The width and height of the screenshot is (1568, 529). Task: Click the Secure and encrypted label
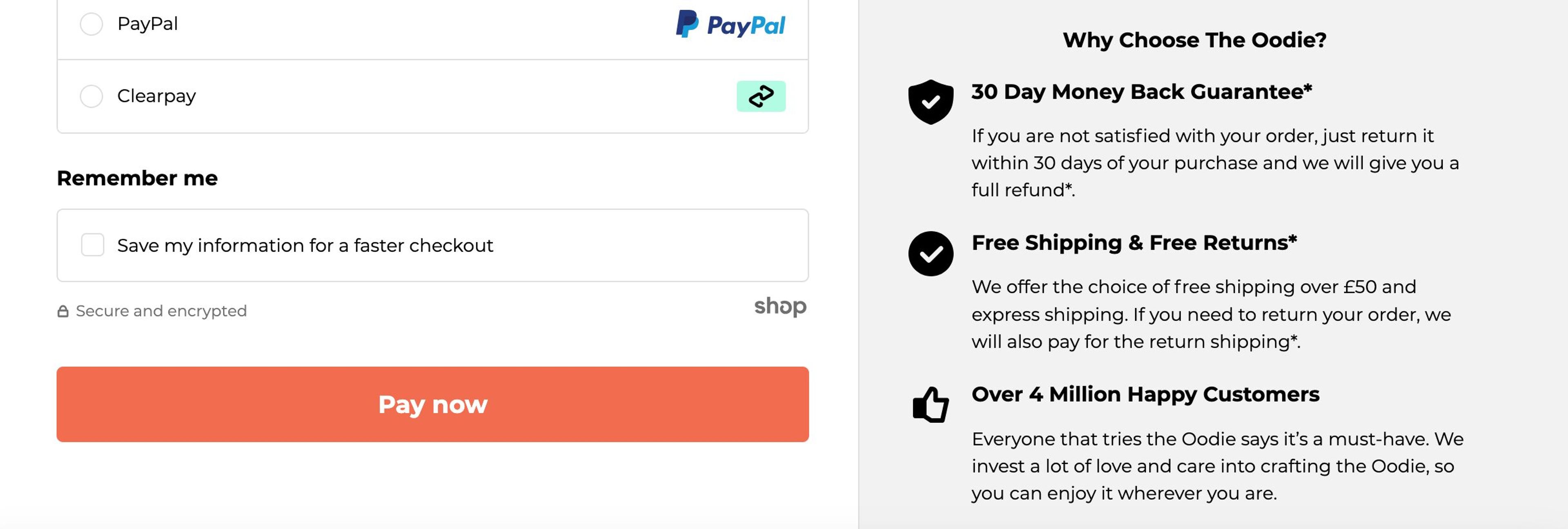point(161,311)
